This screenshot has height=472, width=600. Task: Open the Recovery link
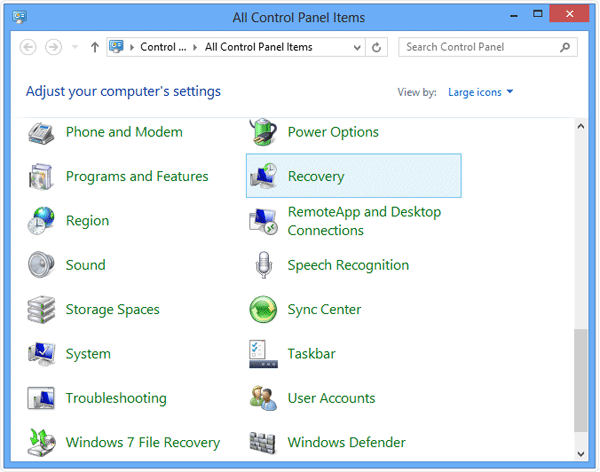[315, 177]
